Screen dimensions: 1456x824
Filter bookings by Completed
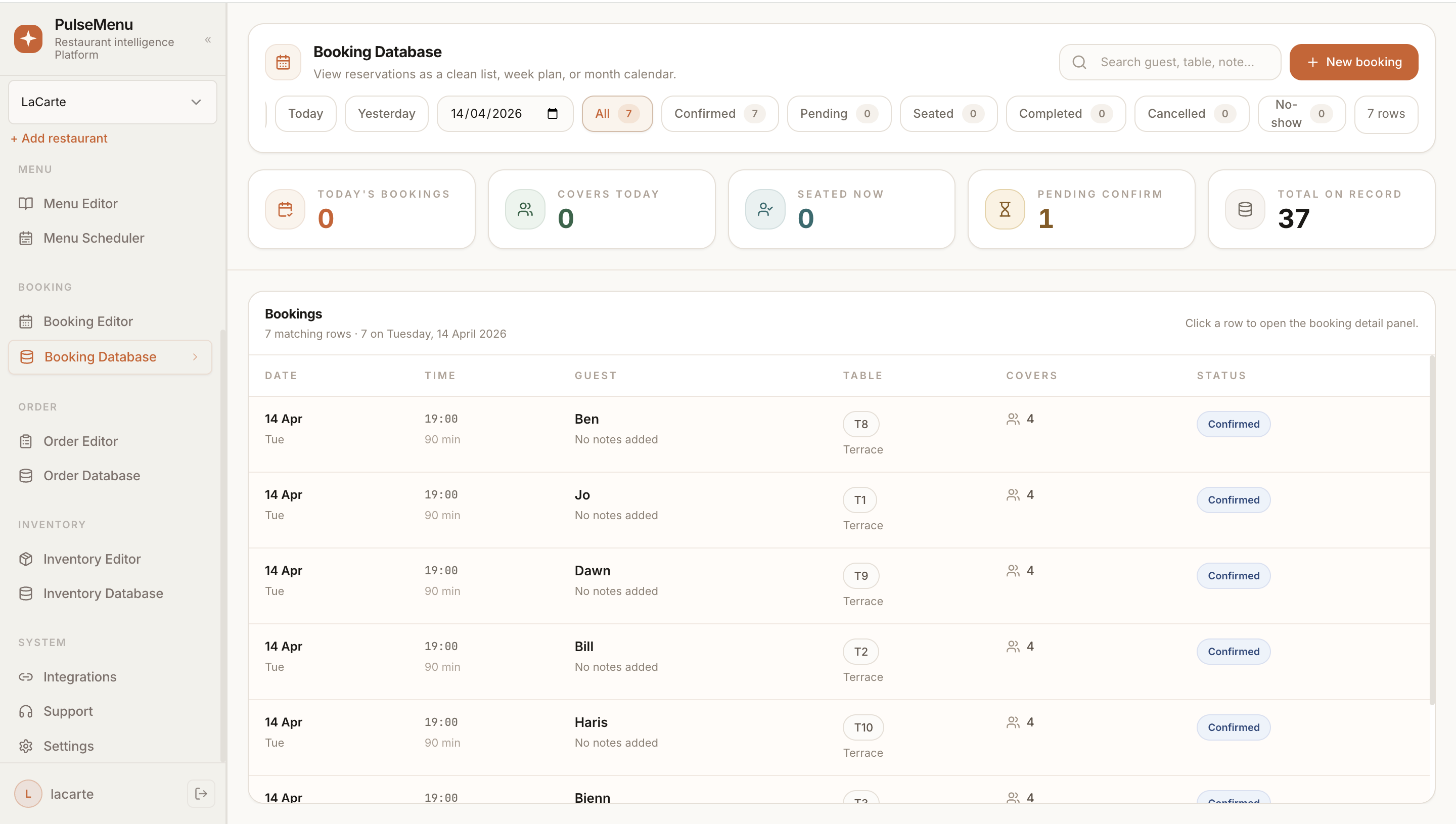coord(1066,114)
